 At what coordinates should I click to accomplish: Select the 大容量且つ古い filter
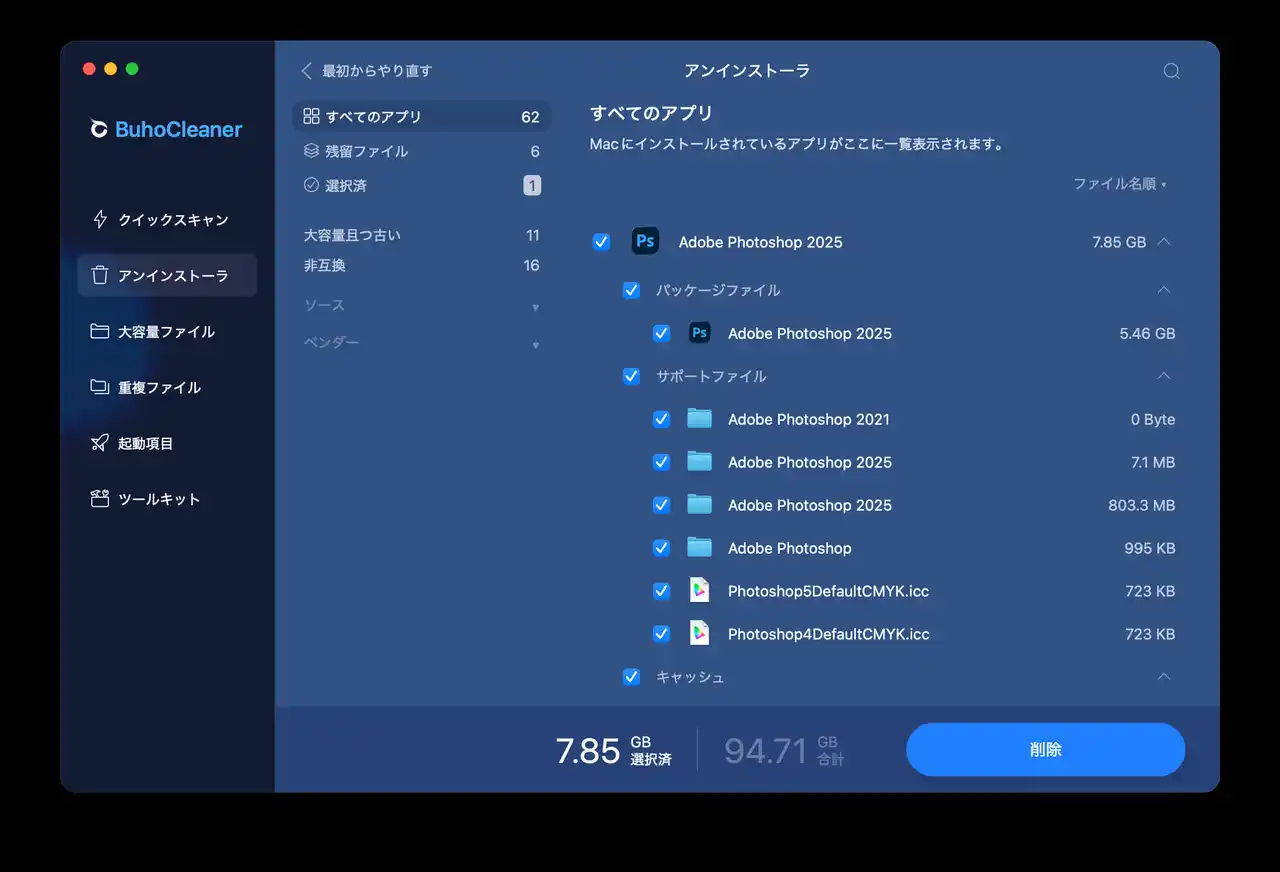[x=352, y=235]
